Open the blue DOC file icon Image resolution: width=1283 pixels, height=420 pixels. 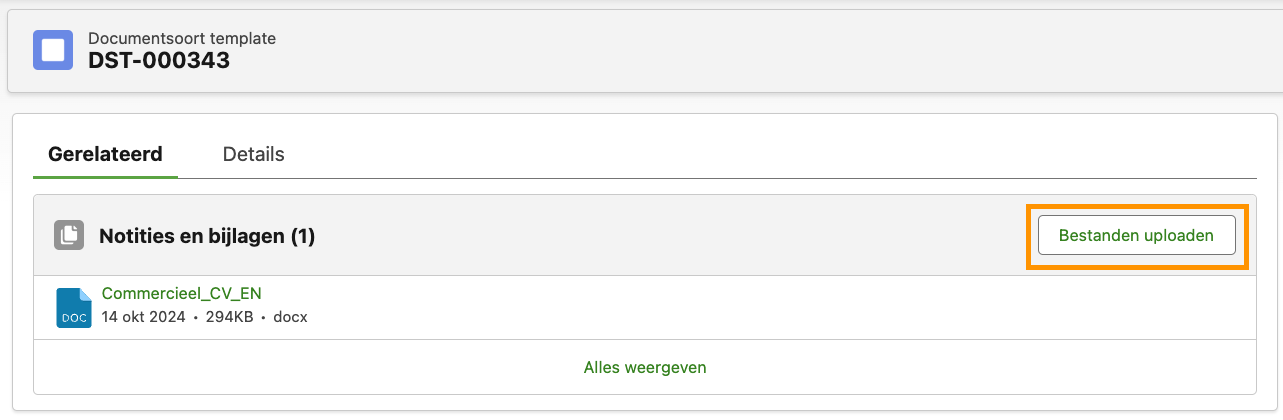click(73, 307)
